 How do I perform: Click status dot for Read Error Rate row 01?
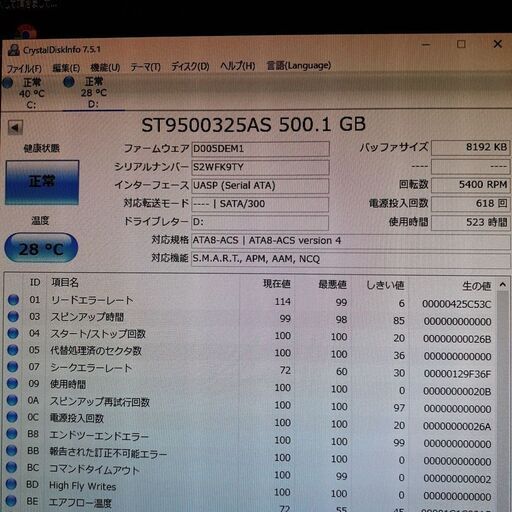tap(13, 300)
